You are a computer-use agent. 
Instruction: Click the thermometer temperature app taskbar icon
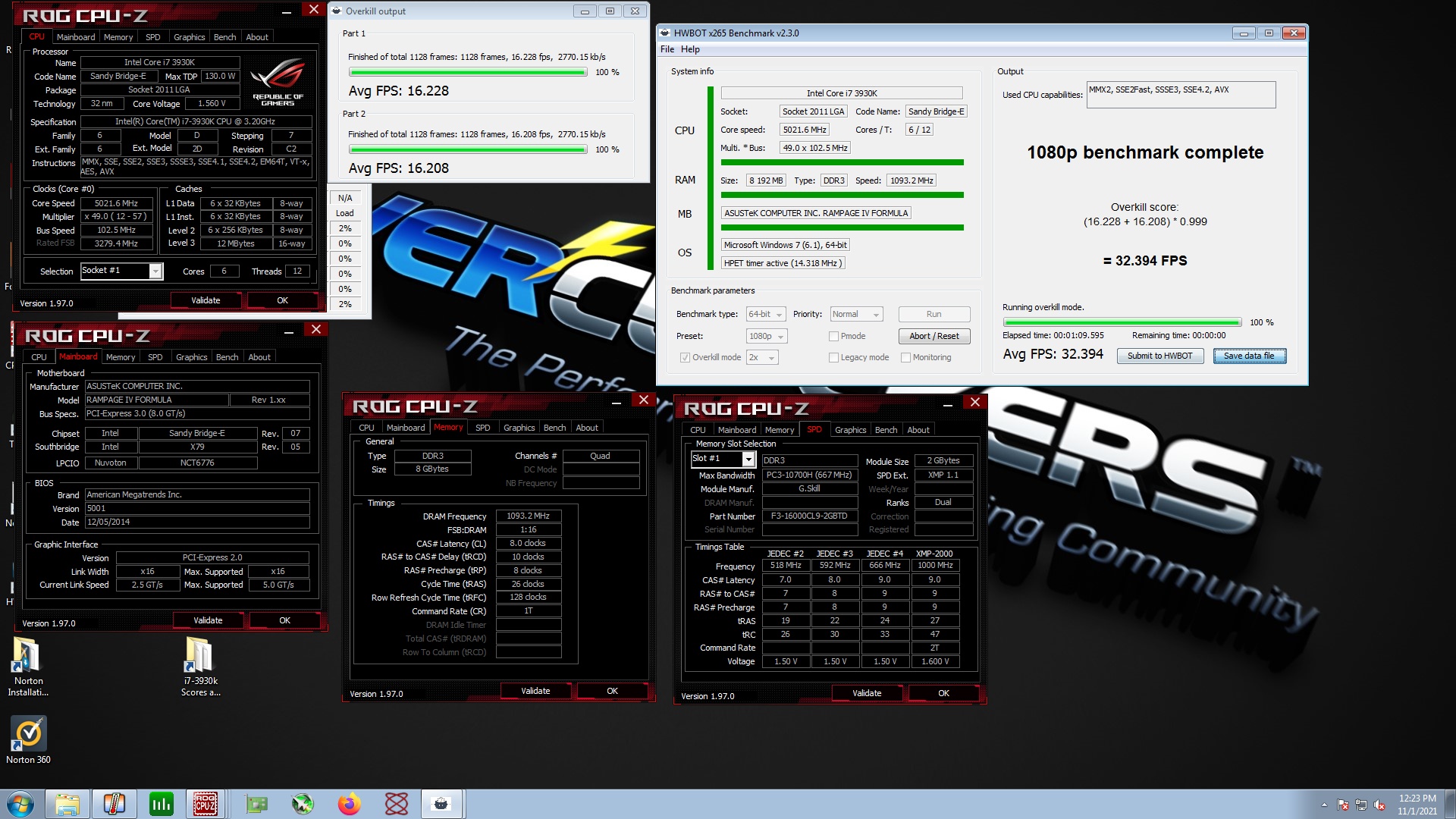[x=114, y=804]
